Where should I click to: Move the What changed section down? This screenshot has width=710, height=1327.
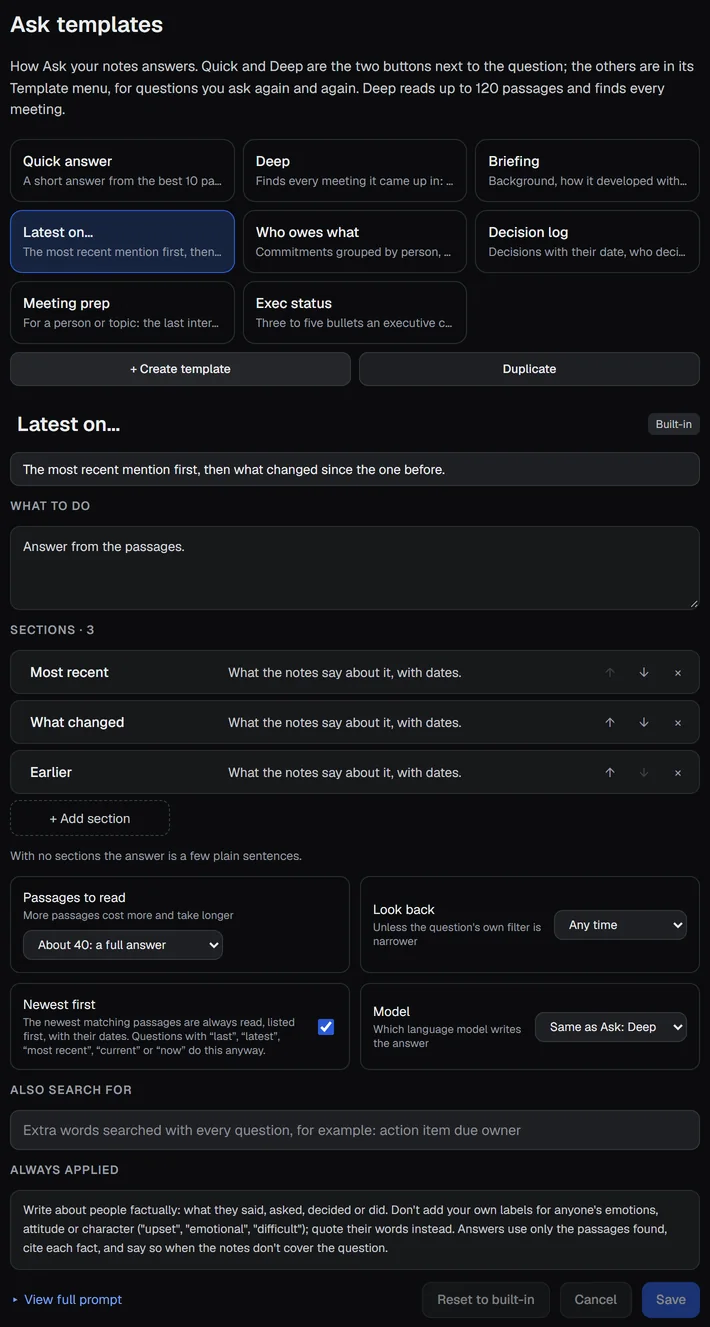pos(644,722)
